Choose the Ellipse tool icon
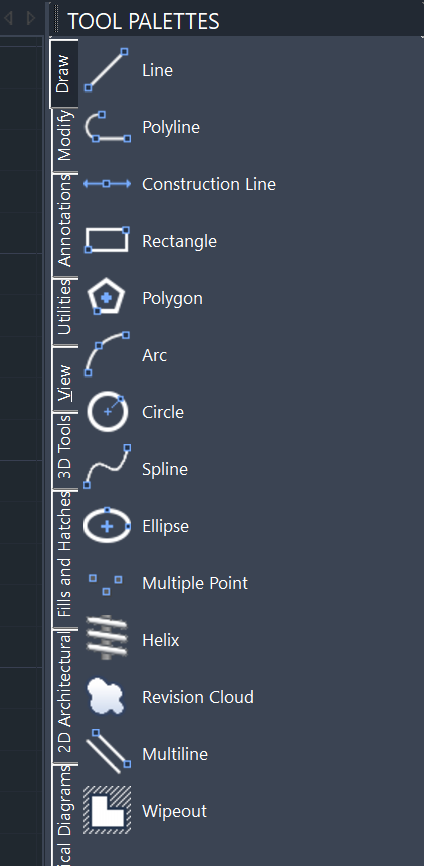The width and height of the screenshot is (424, 866). (107, 526)
